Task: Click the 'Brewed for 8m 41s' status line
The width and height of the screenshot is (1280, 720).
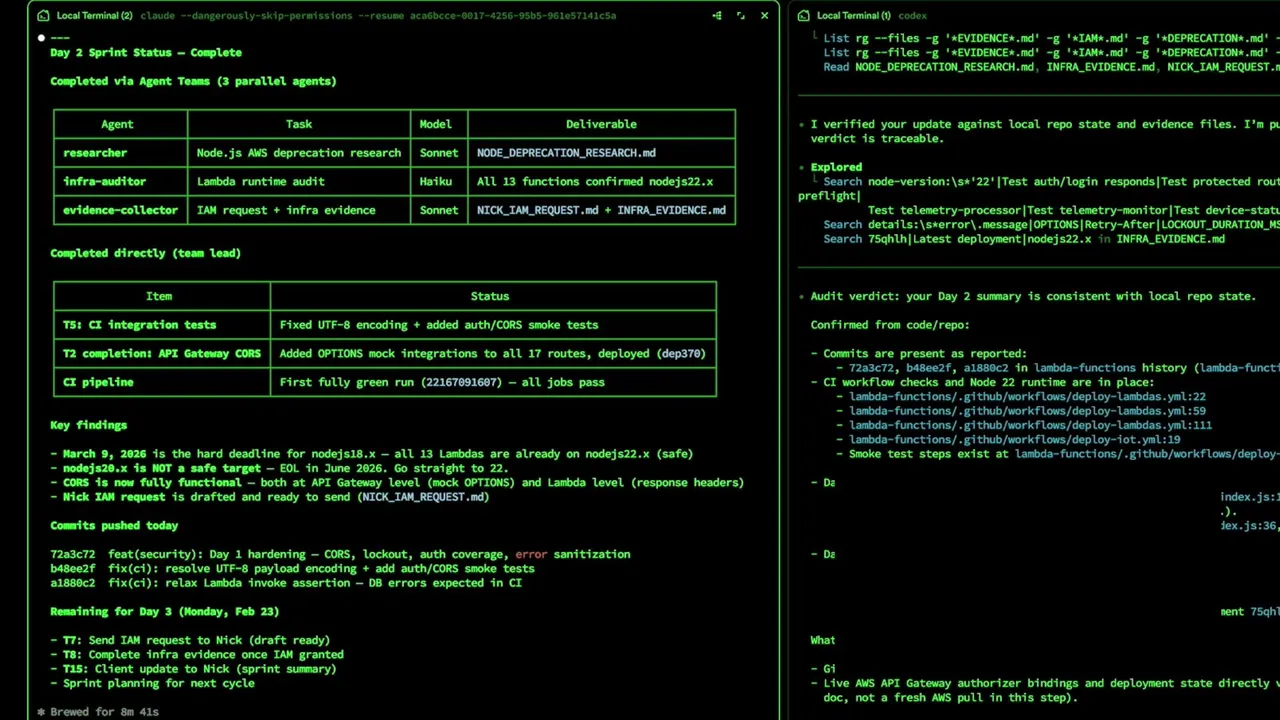Action: 98,712
